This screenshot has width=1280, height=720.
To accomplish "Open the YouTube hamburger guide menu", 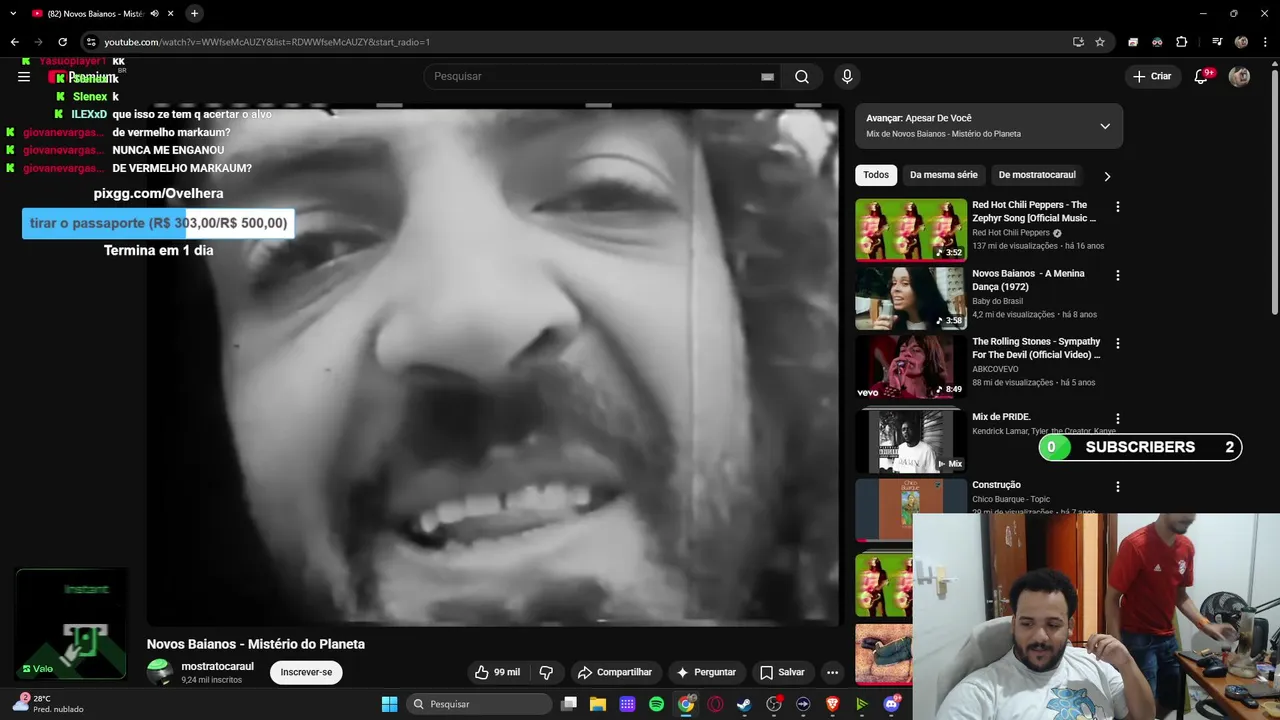I will 24,76.
